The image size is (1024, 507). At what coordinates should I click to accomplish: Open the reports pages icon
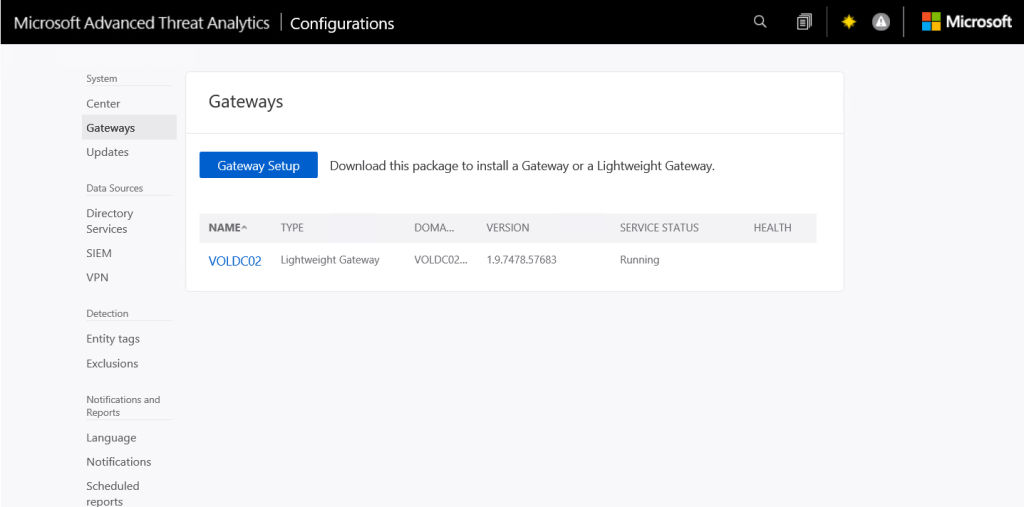click(804, 22)
